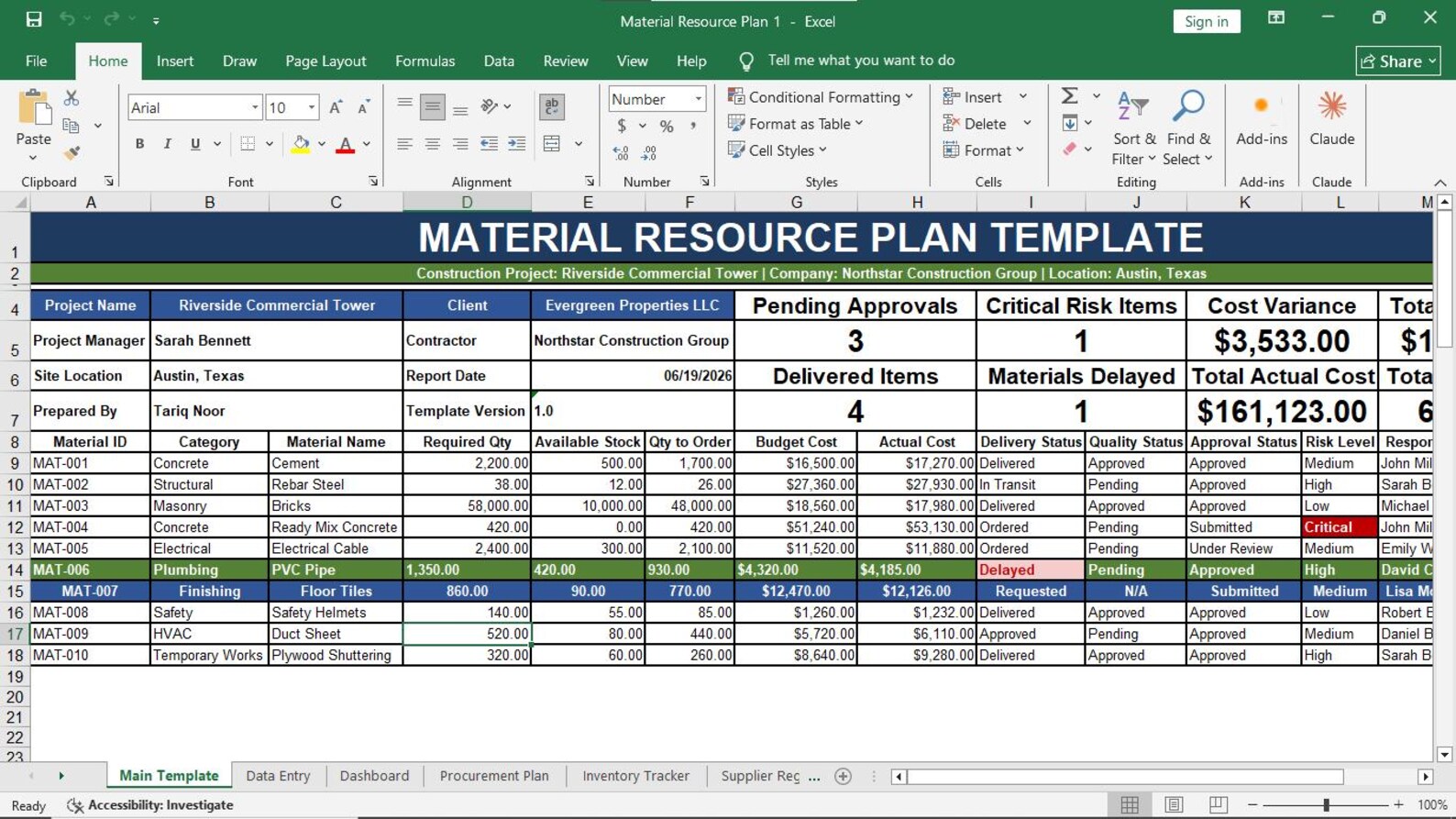Click the zoom slider handle

pyautogui.click(x=1326, y=805)
